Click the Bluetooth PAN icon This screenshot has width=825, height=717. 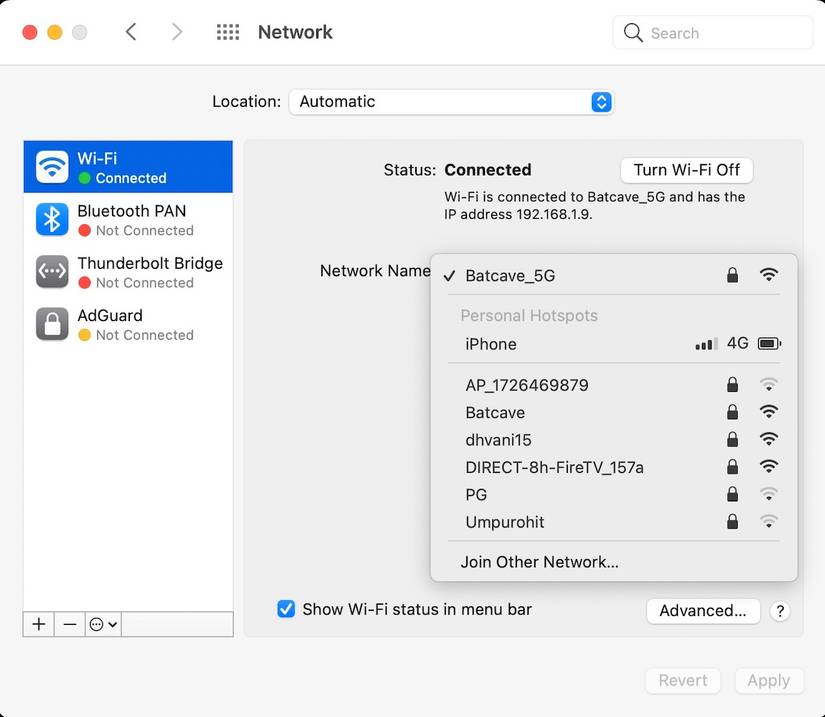[x=50, y=219]
